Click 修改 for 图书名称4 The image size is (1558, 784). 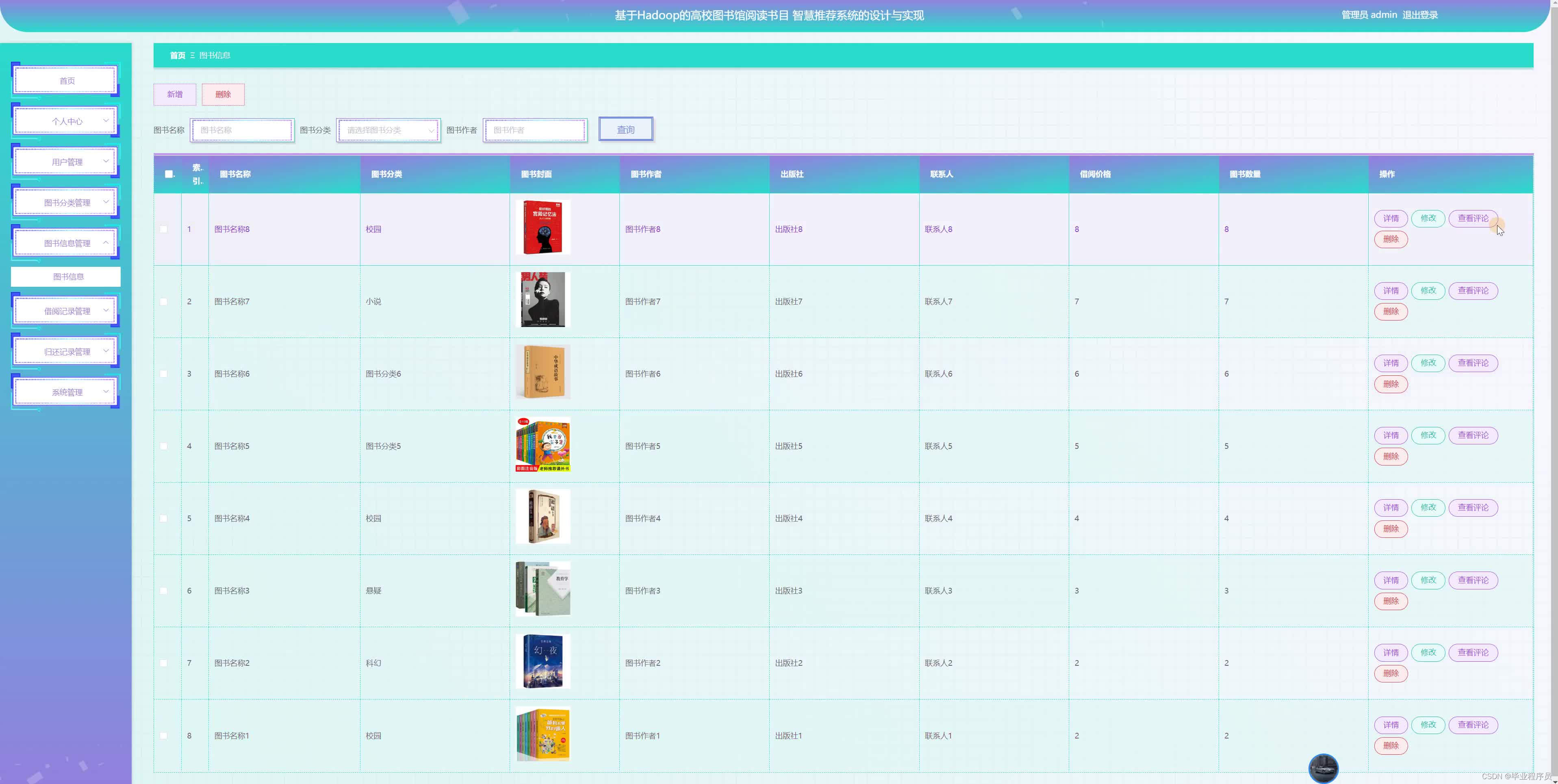1428,508
